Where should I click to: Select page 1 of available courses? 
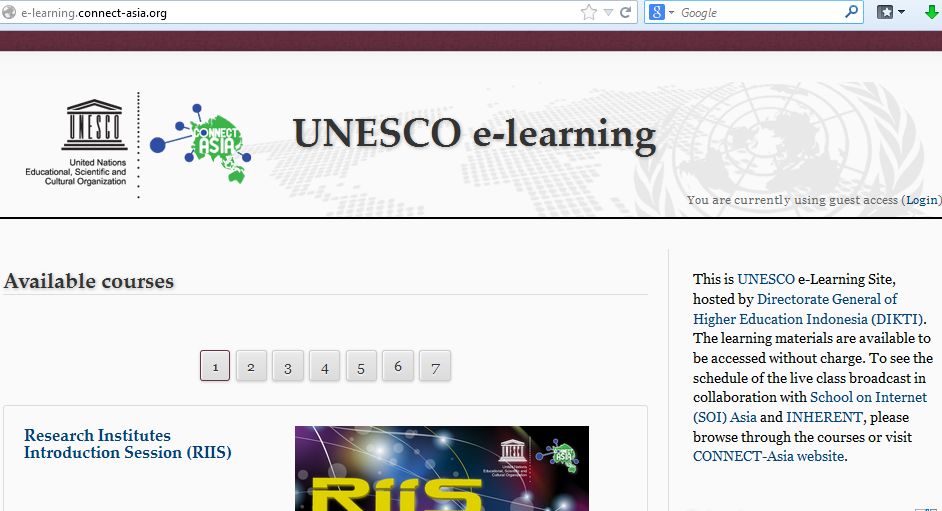click(215, 366)
